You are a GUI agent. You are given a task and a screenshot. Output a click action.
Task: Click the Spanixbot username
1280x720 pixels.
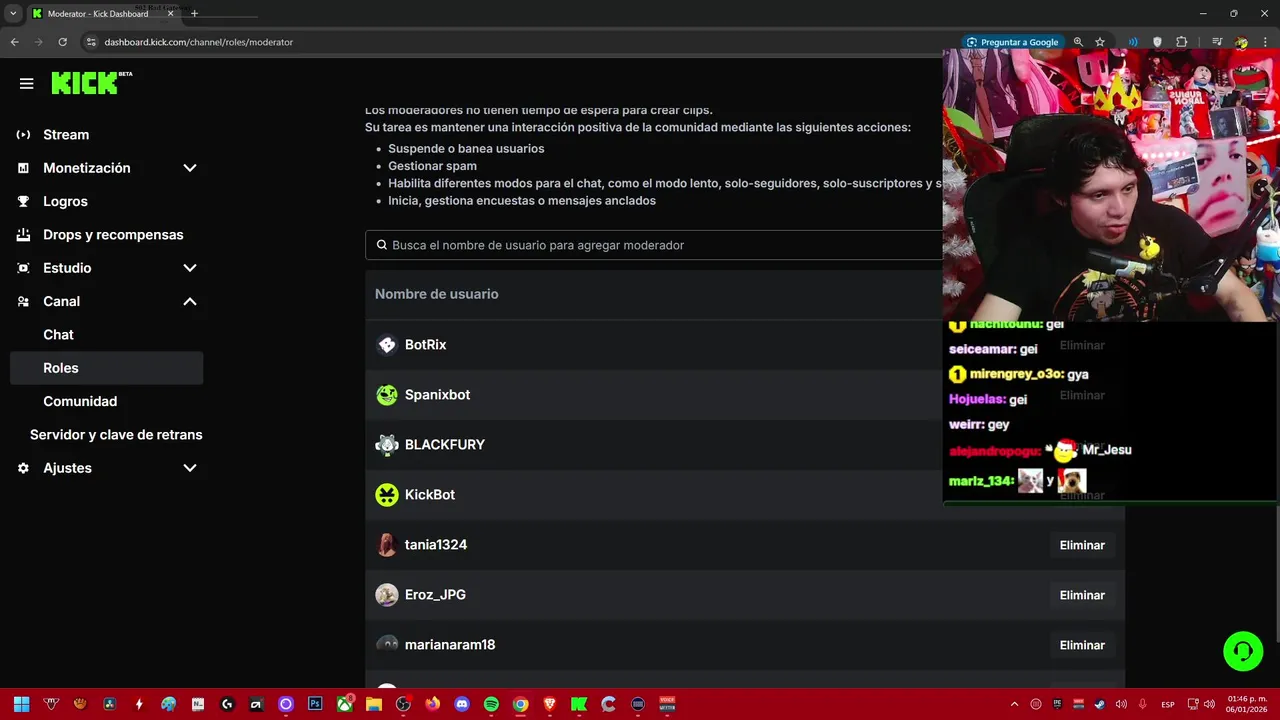pos(437,394)
